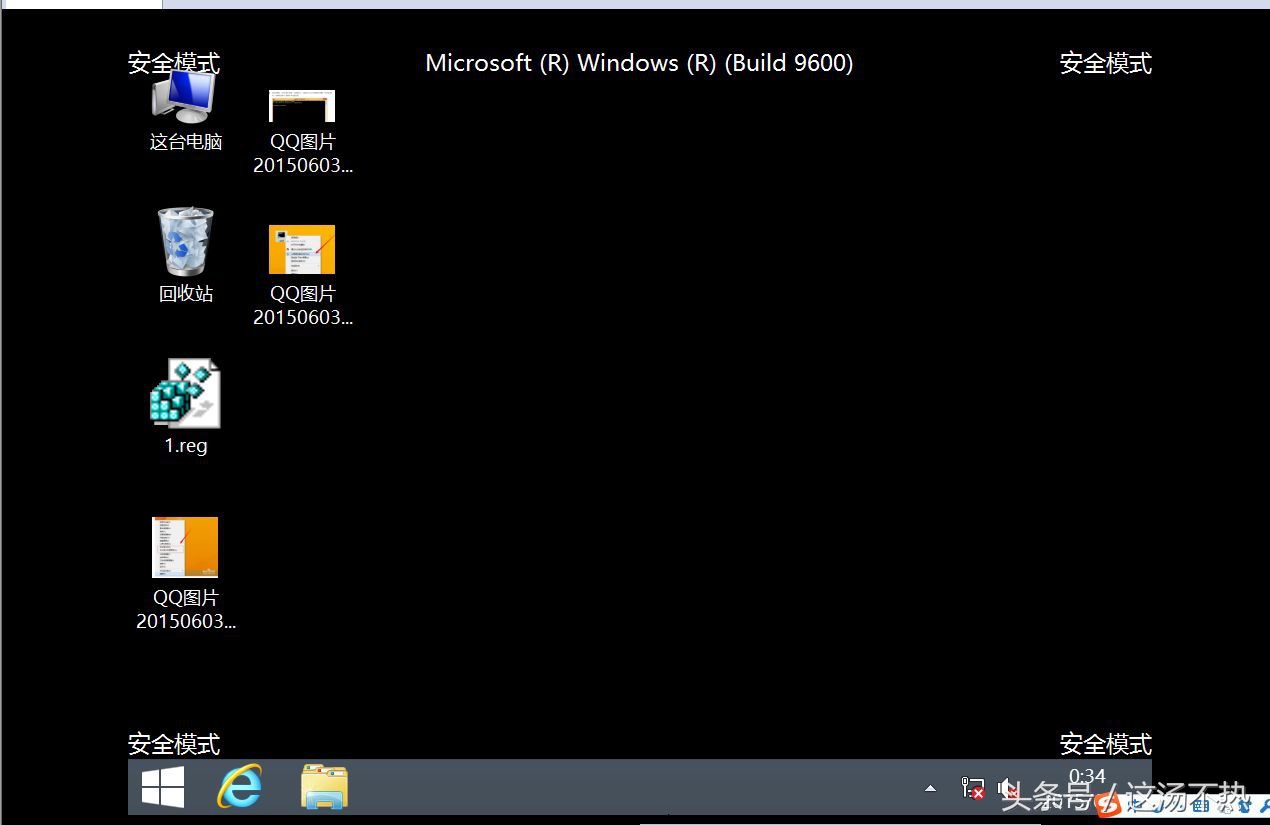Click the 这台电脑 label text

click(x=186, y=141)
